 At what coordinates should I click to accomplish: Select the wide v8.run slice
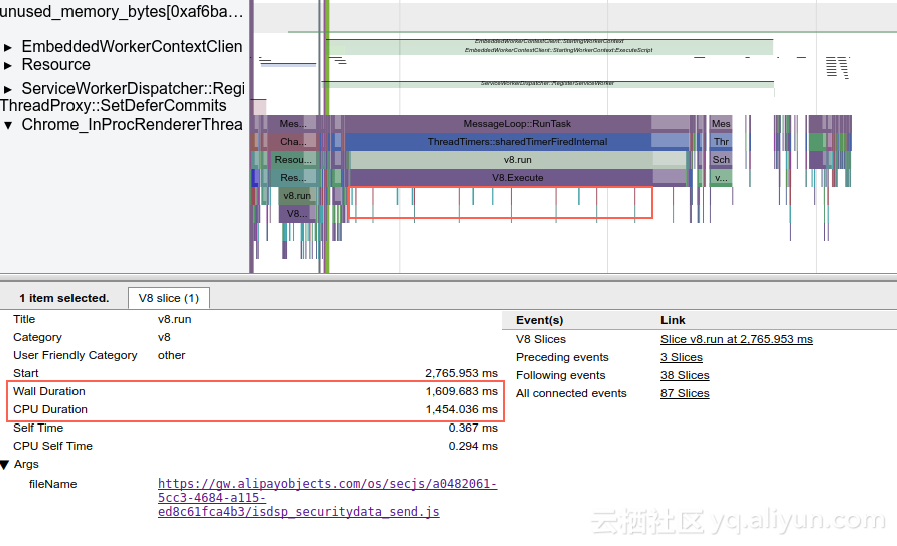click(517, 160)
